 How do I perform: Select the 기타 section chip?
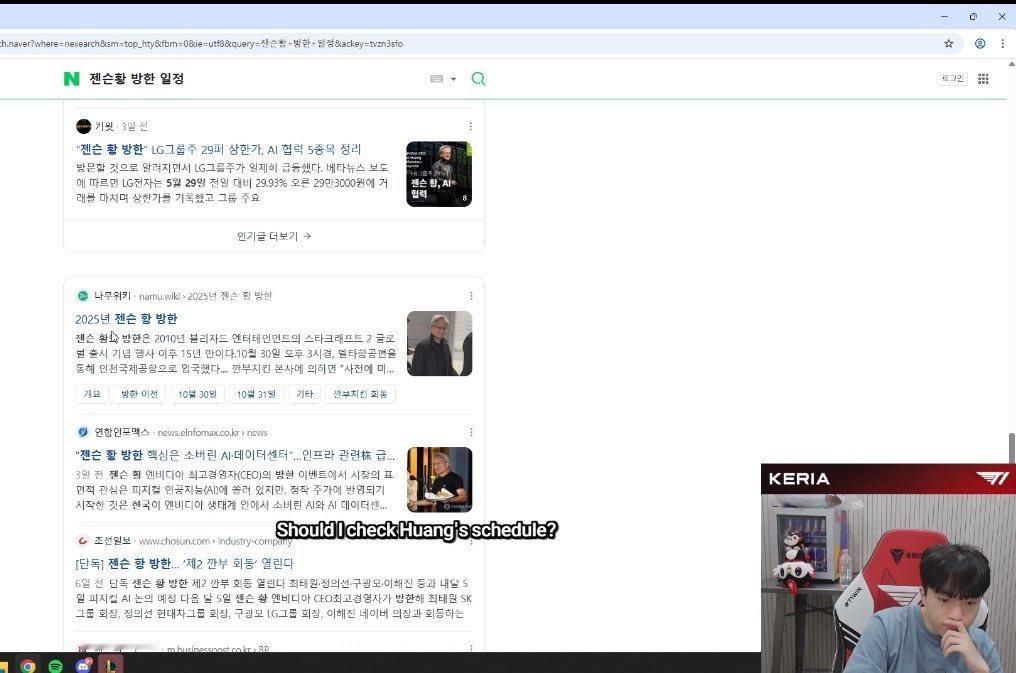[304, 394]
